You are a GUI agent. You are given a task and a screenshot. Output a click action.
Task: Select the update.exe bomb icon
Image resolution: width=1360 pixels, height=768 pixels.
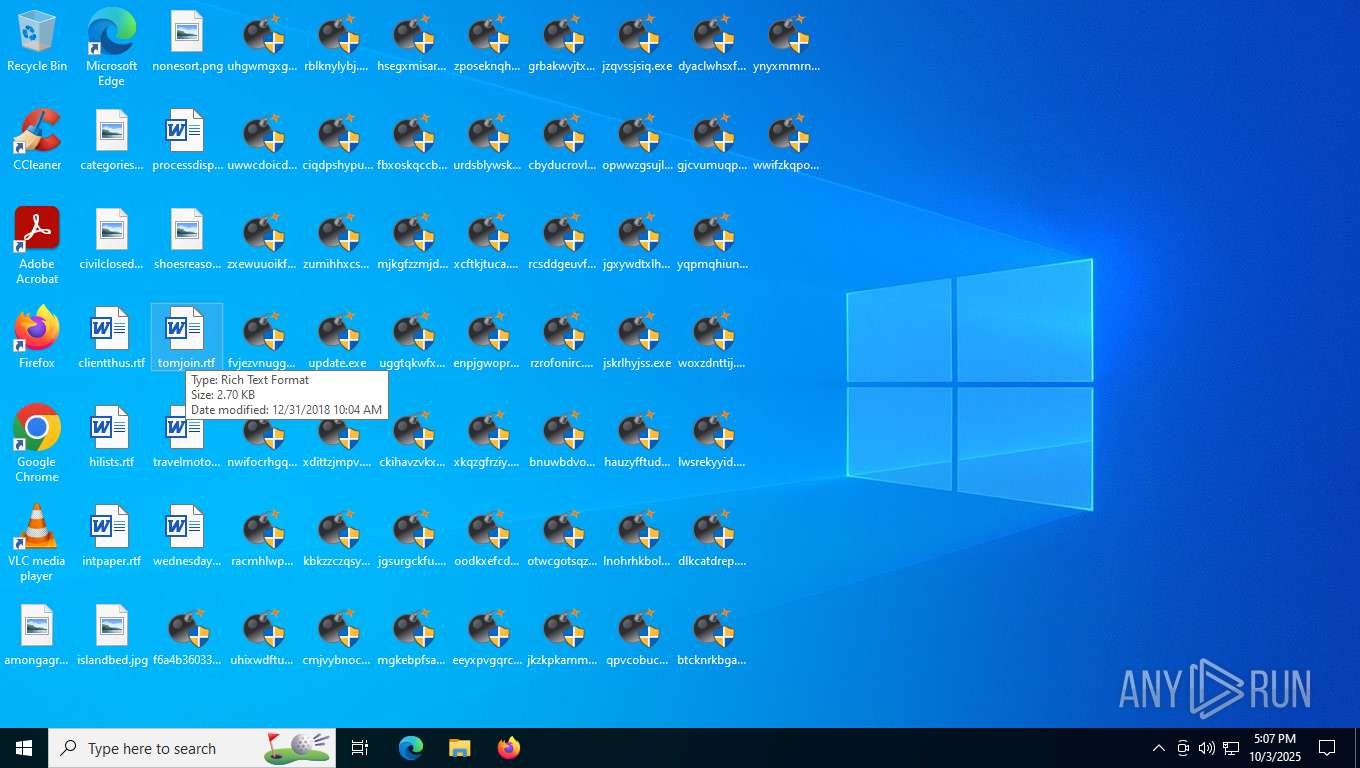(x=337, y=339)
